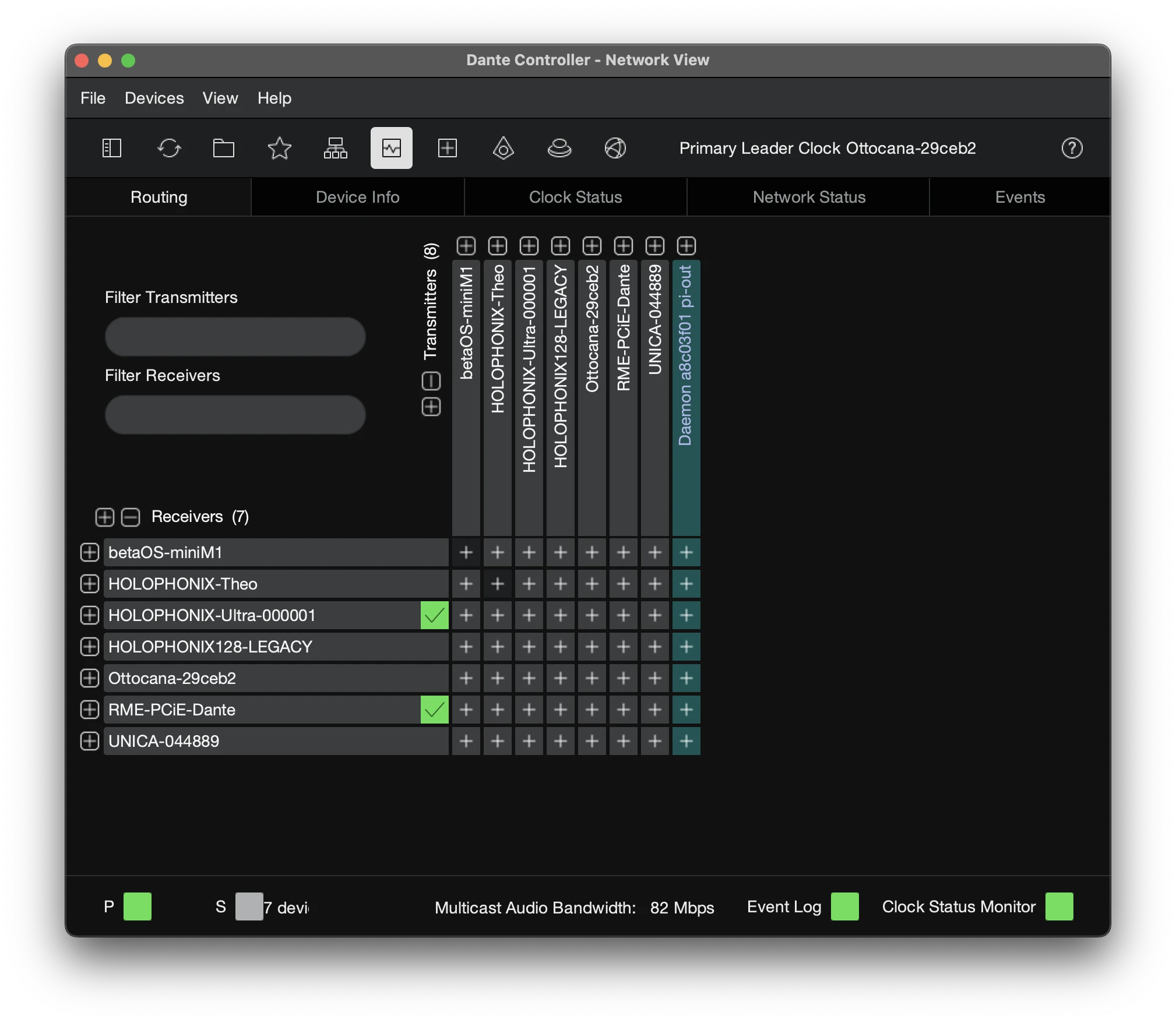Switch to the Network Status tab
Screen dimensions: 1176x1023
pos(809,197)
